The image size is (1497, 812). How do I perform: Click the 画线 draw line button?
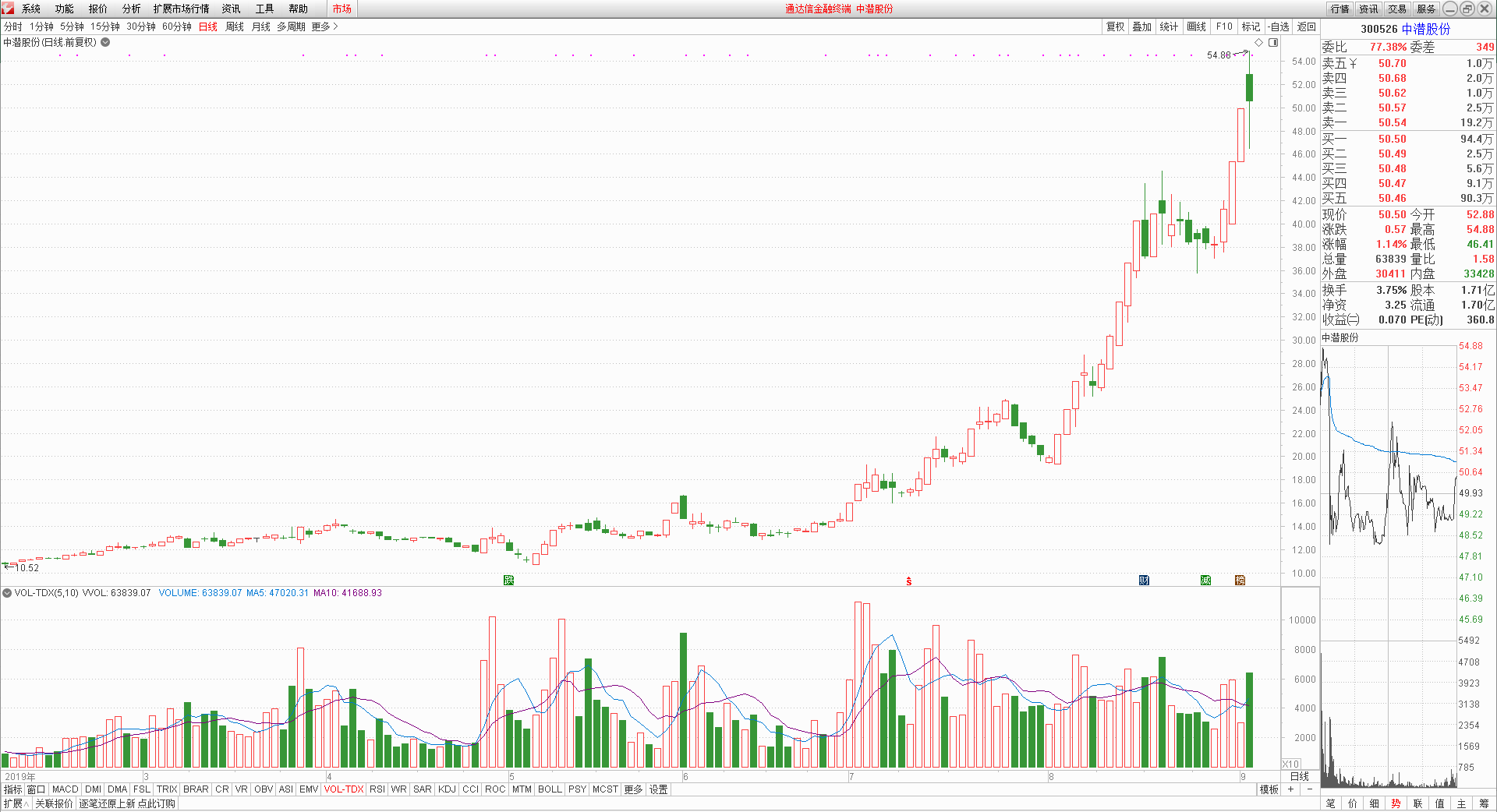(x=1196, y=26)
